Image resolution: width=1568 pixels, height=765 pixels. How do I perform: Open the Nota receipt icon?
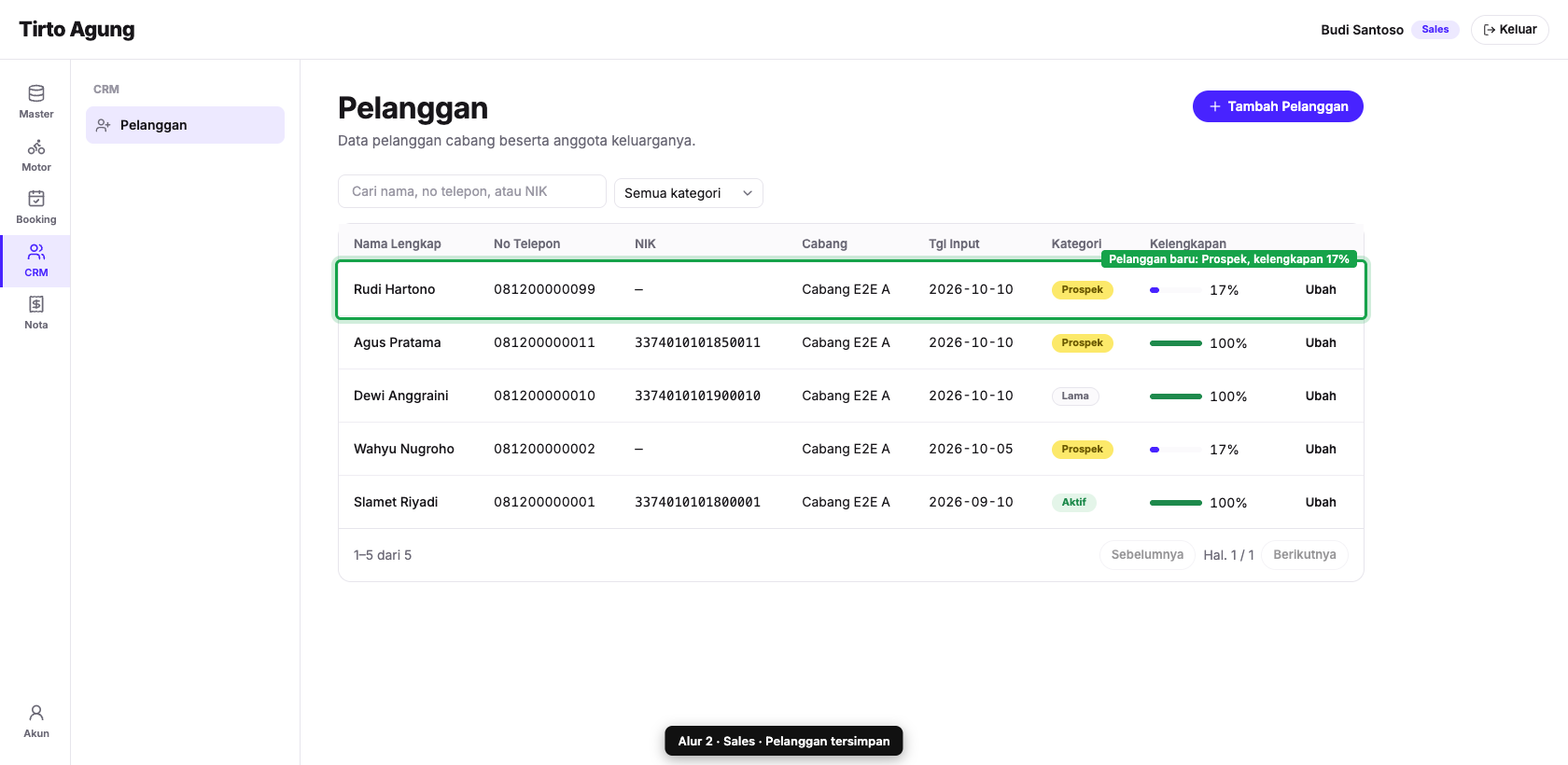(x=36, y=304)
